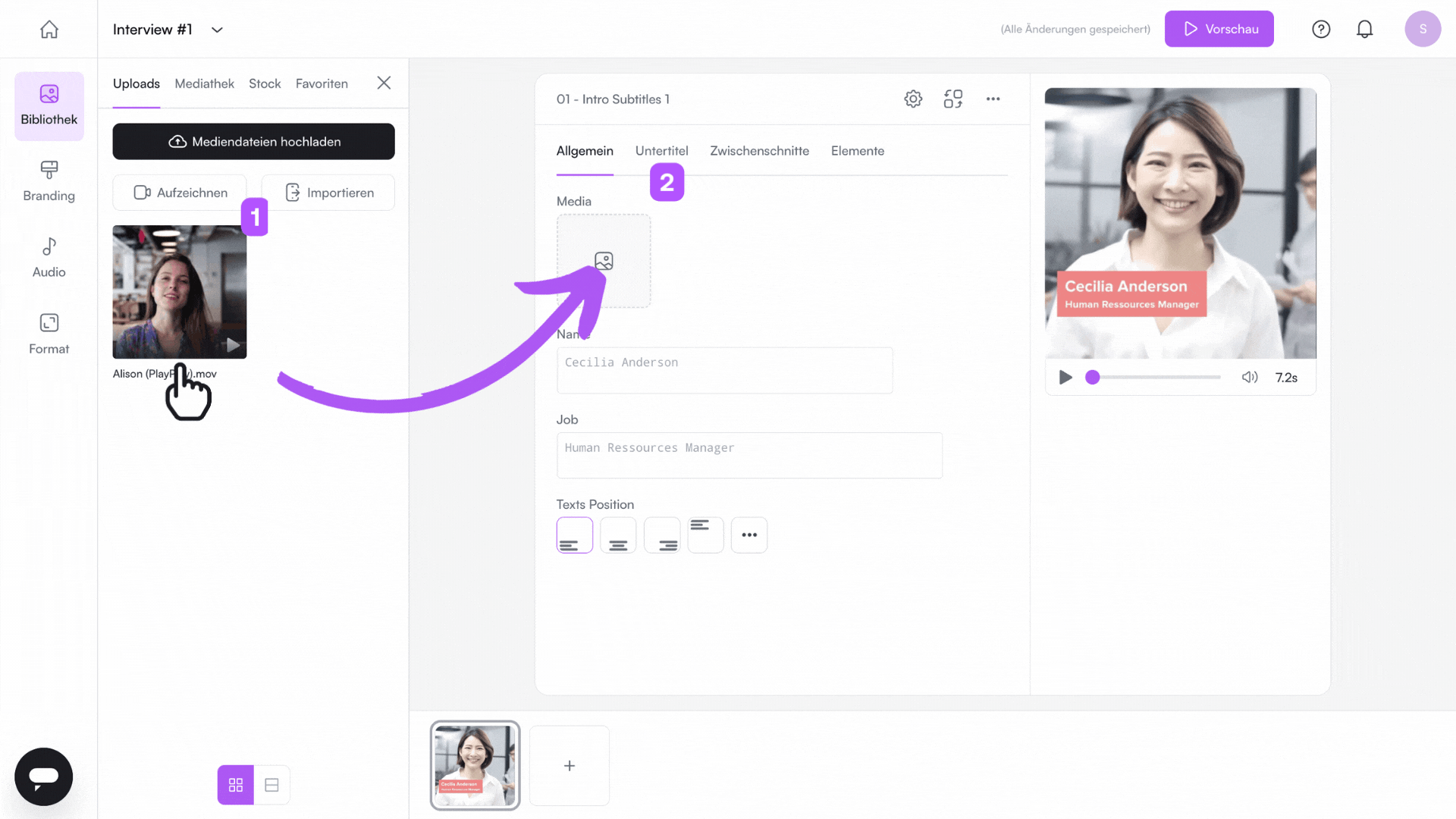This screenshot has width=1456, height=819.
Task: Switch to list view in library
Action: (271, 785)
